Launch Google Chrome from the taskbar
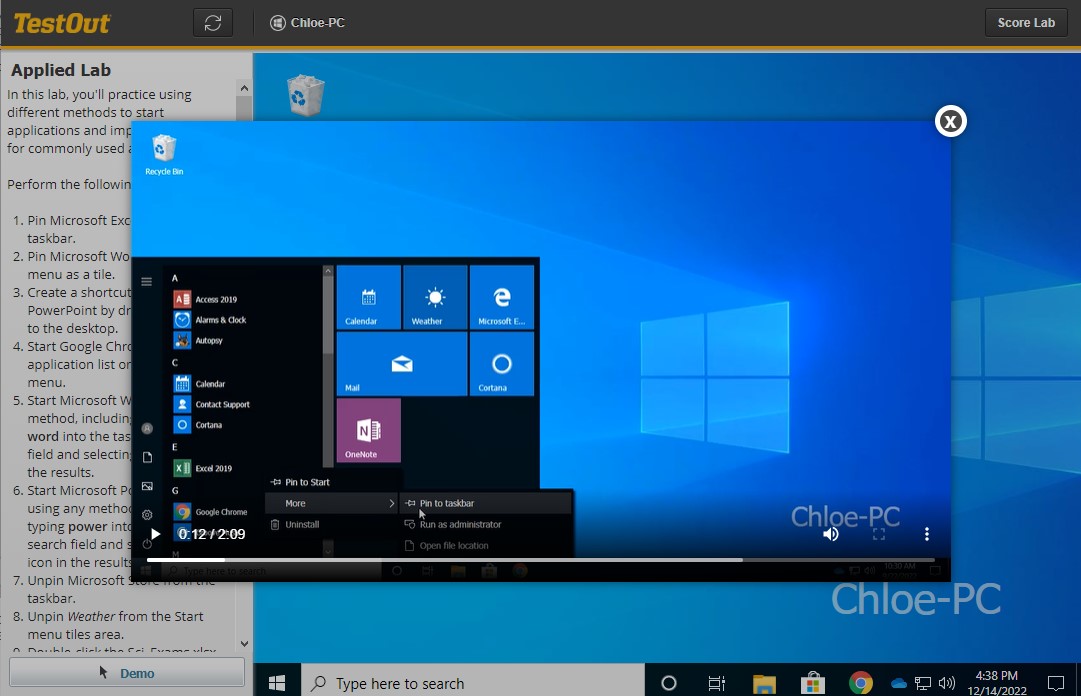Image resolution: width=1081 pixels, height=696 pixels. [x=860, y=683]
